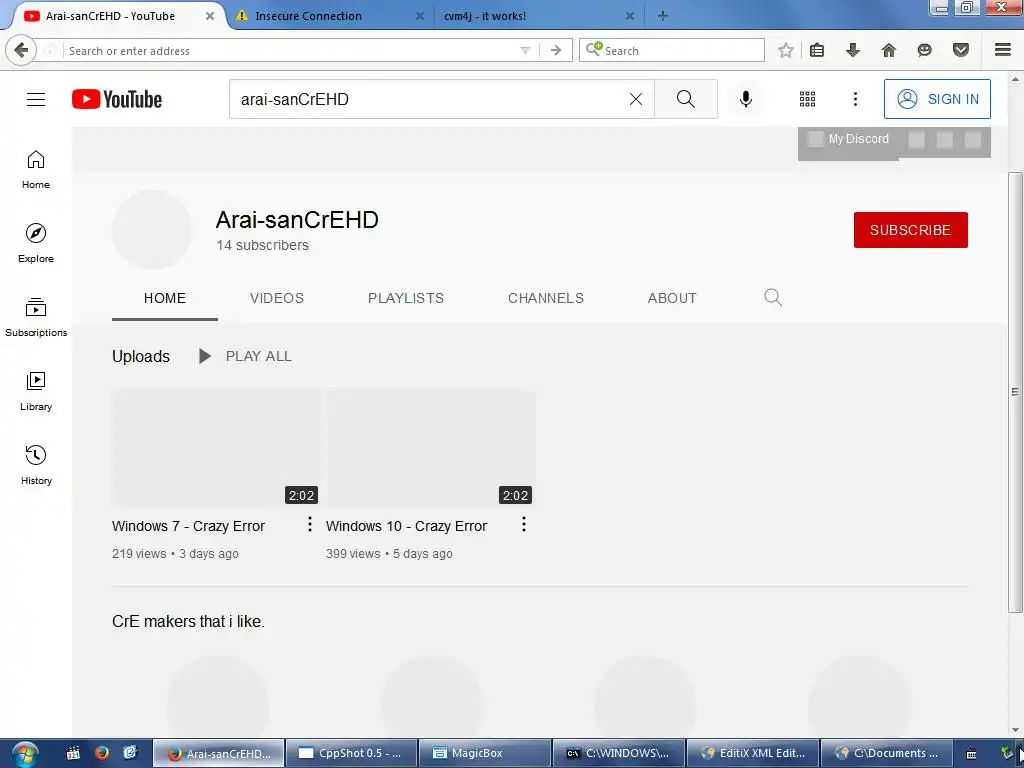This screenshot has width=1024, height=768.
Task: Select the channel VIDEOS tab
Action: click(x=277, y=298)
